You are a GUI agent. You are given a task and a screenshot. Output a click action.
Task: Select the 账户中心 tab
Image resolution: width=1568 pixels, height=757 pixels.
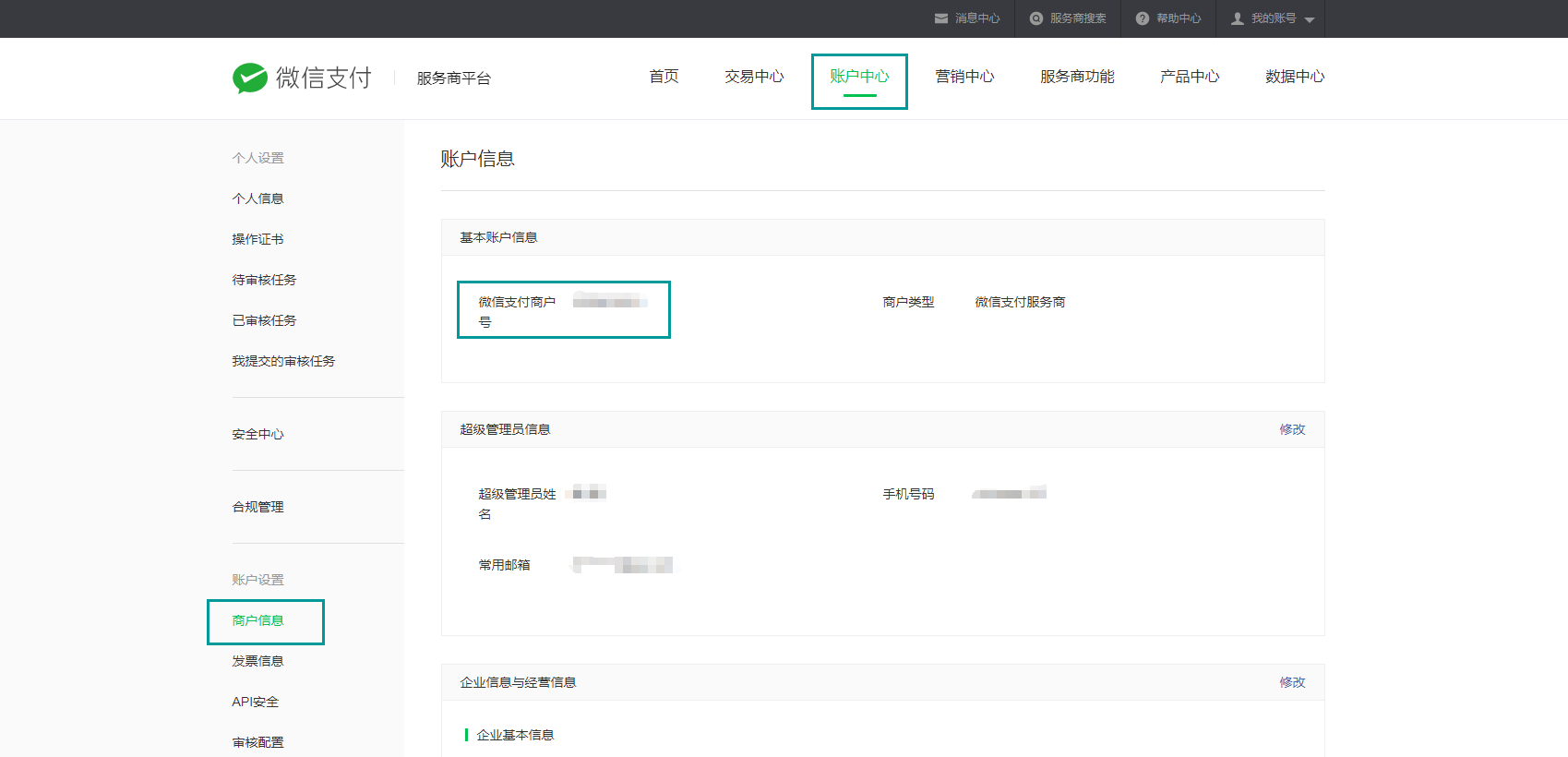pos(859,77)
